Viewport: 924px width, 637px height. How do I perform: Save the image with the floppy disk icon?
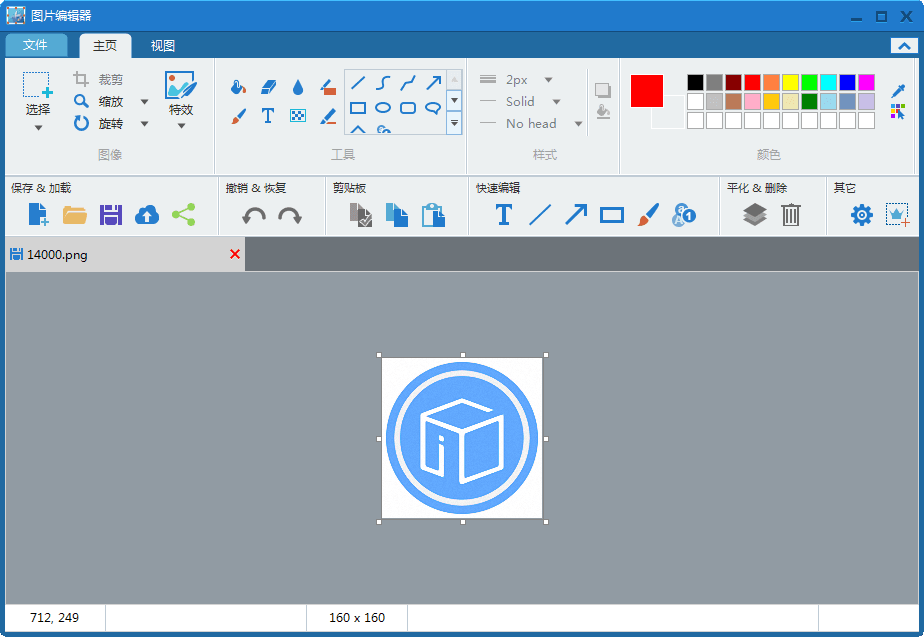pos(111,215)
